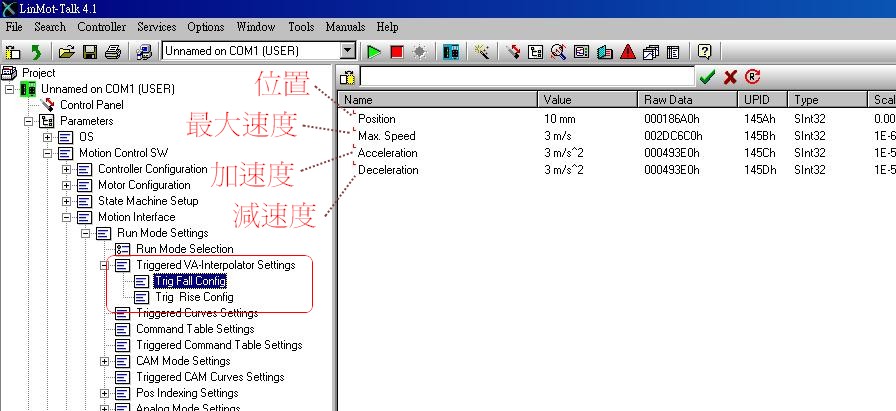Click the Value column header

point(587,99)
